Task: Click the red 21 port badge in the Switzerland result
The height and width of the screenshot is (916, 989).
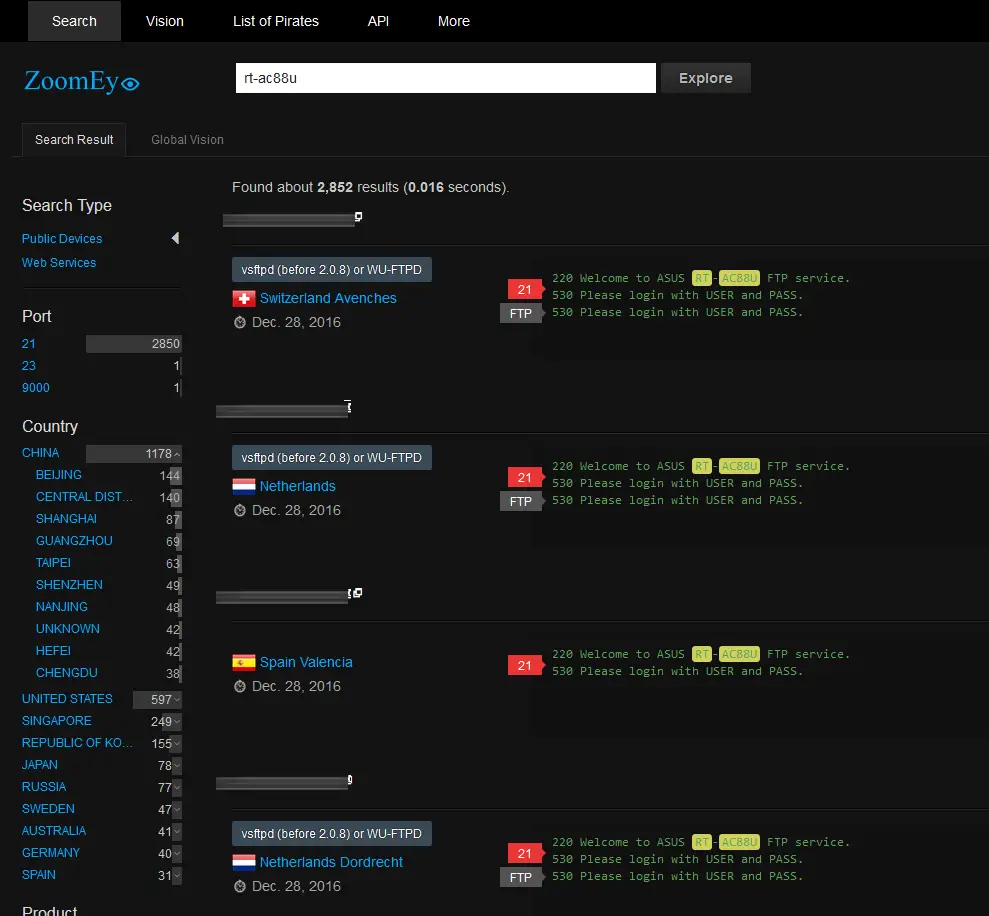Action: (525, 290)
